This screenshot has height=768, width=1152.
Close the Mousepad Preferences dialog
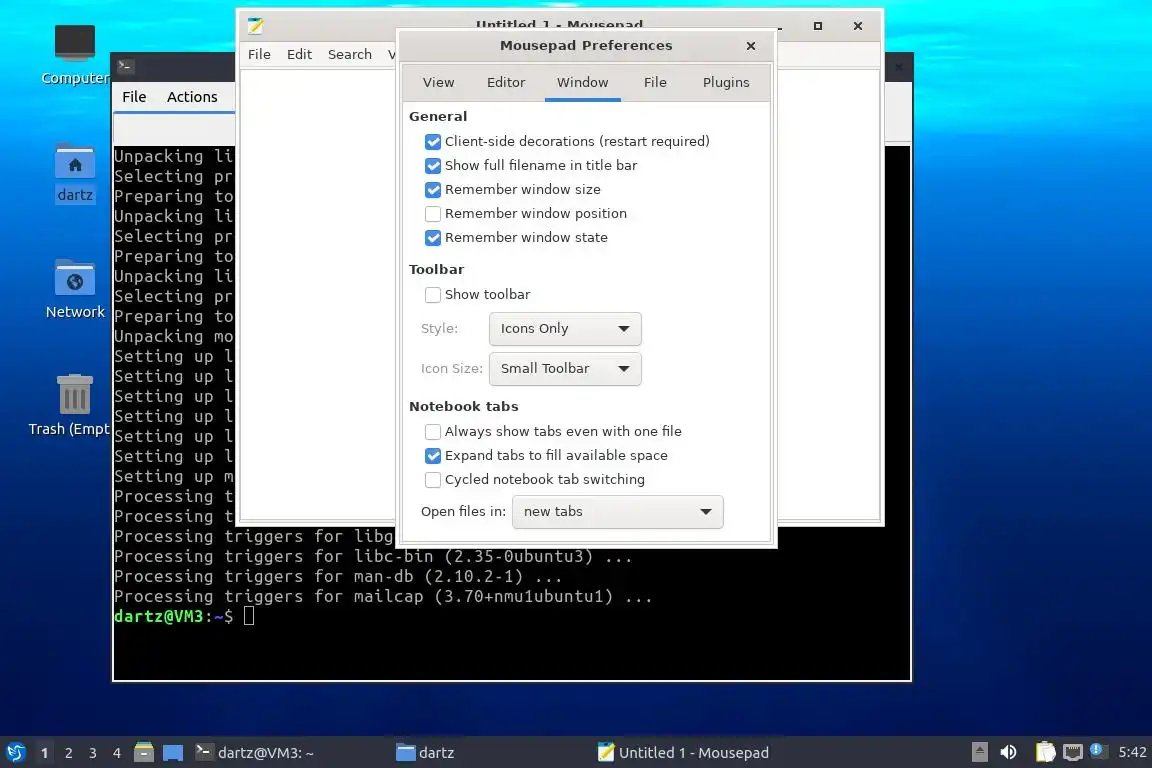click(x=750, y=46)
